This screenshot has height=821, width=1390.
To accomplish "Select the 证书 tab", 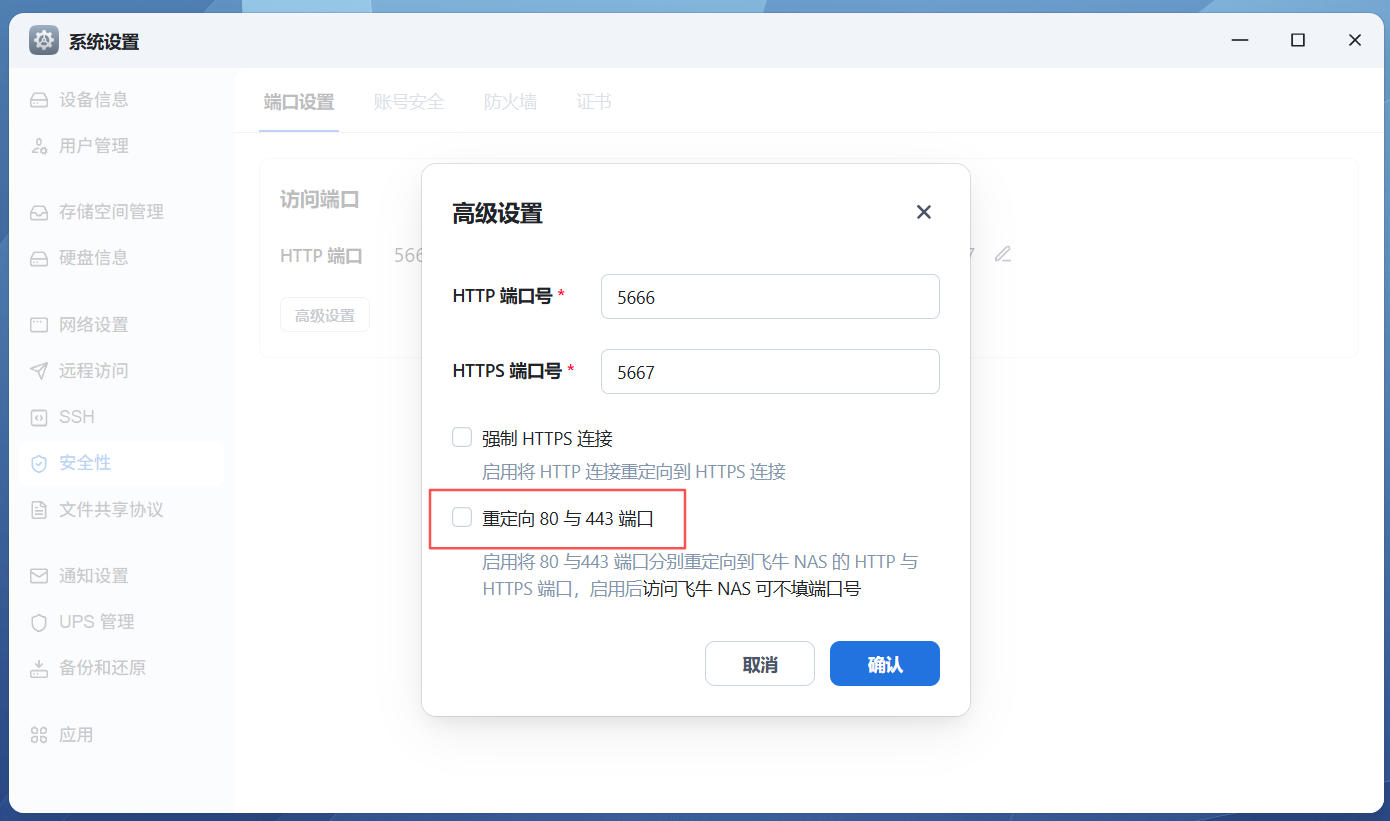I will point(594,102).
